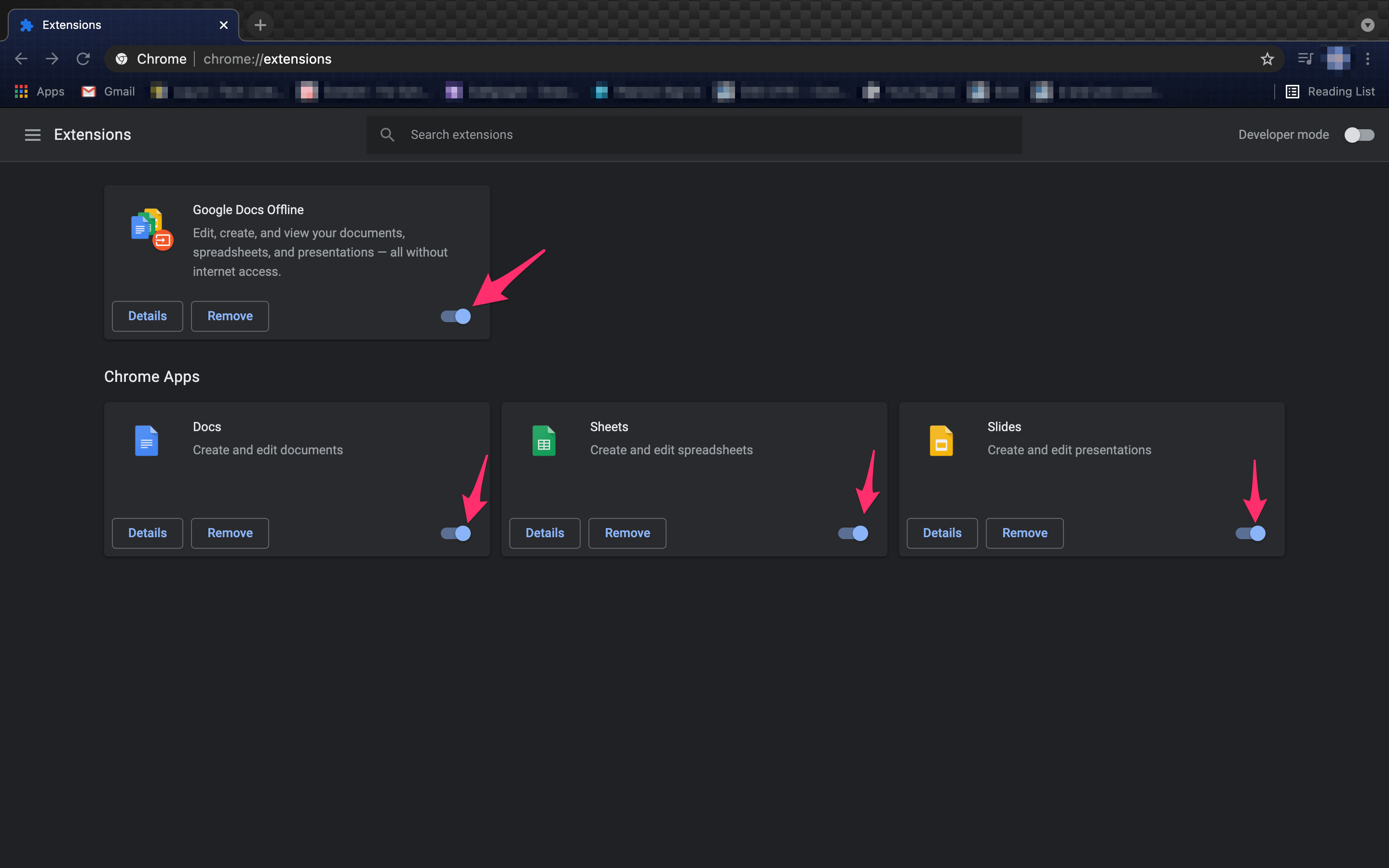Click the Apps grid bookmark icon
This screenshot has width=1389, height=868.
pos(21,91)
